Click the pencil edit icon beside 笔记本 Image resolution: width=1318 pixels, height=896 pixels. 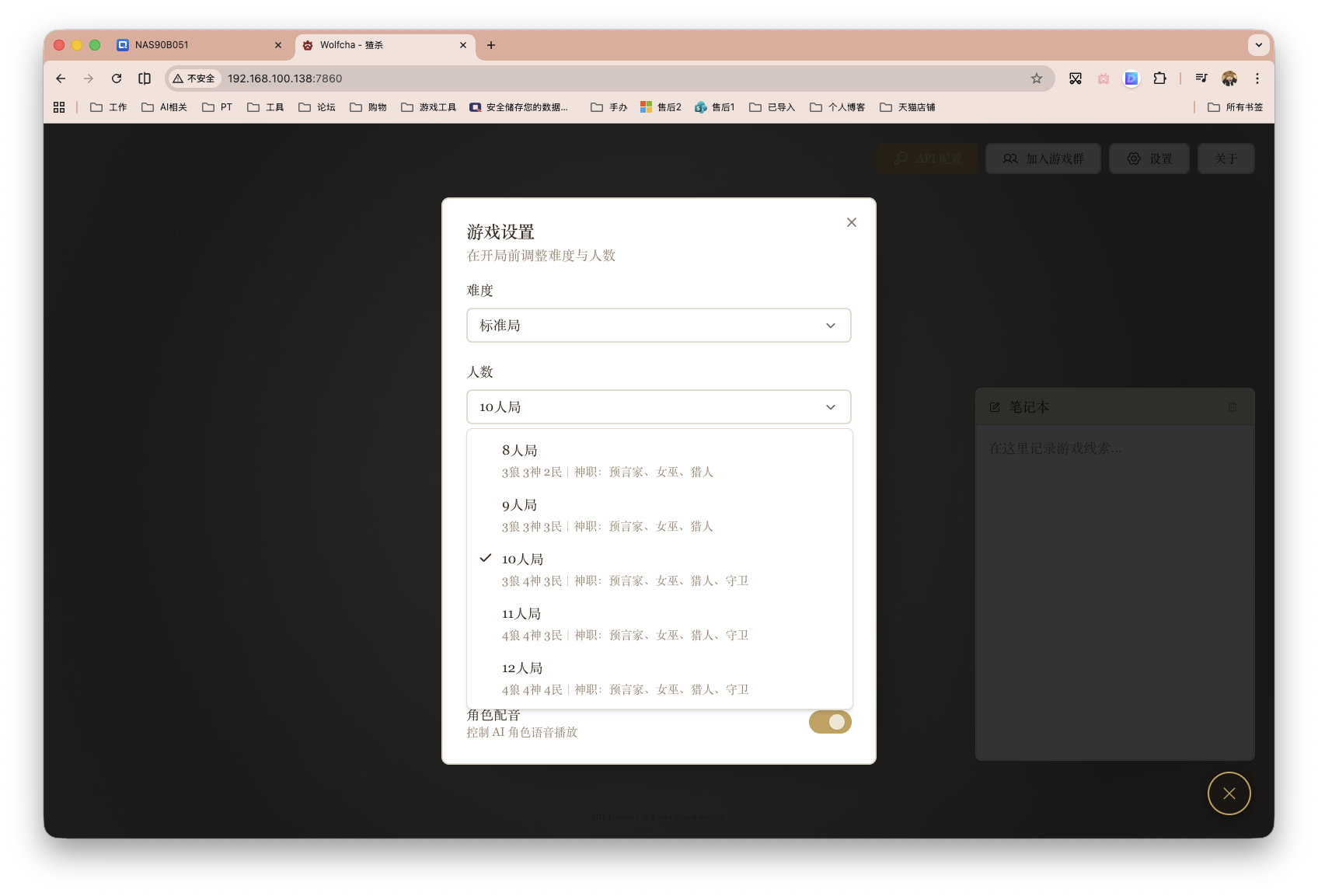tap(994, 406)
